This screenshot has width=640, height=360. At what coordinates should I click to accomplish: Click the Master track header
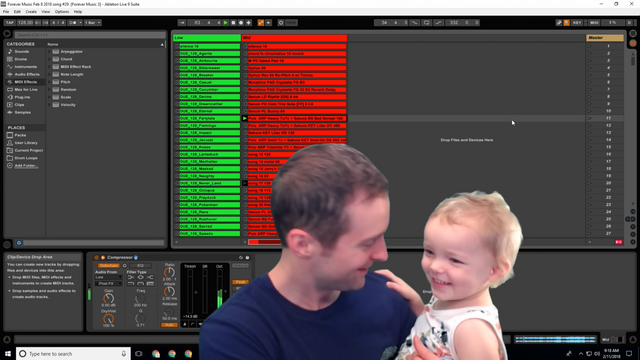point(605,38)
